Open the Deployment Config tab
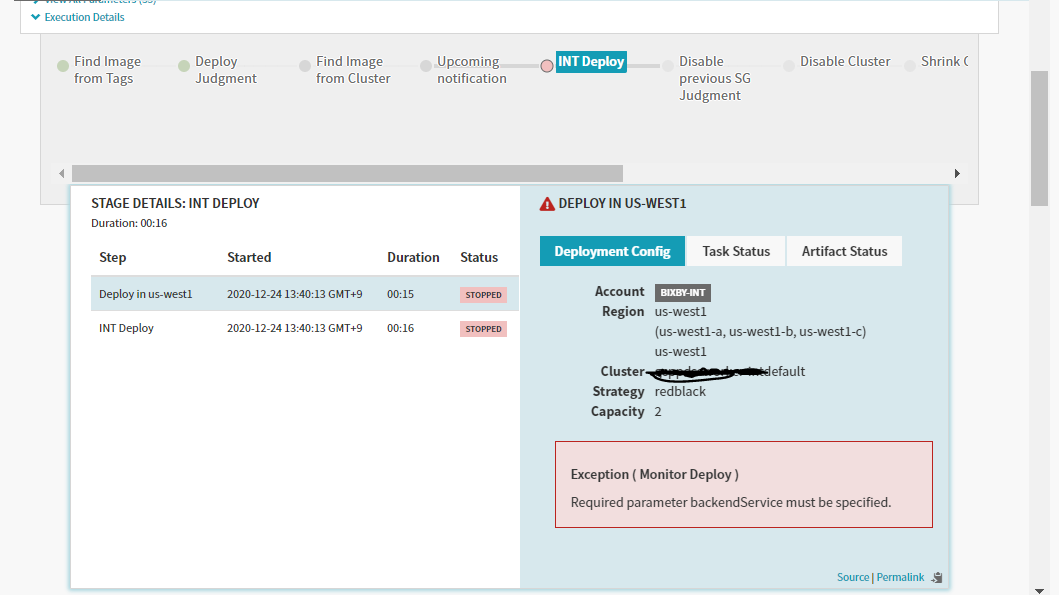Screen dimensions: 1059x595 (x=612, y=251)
